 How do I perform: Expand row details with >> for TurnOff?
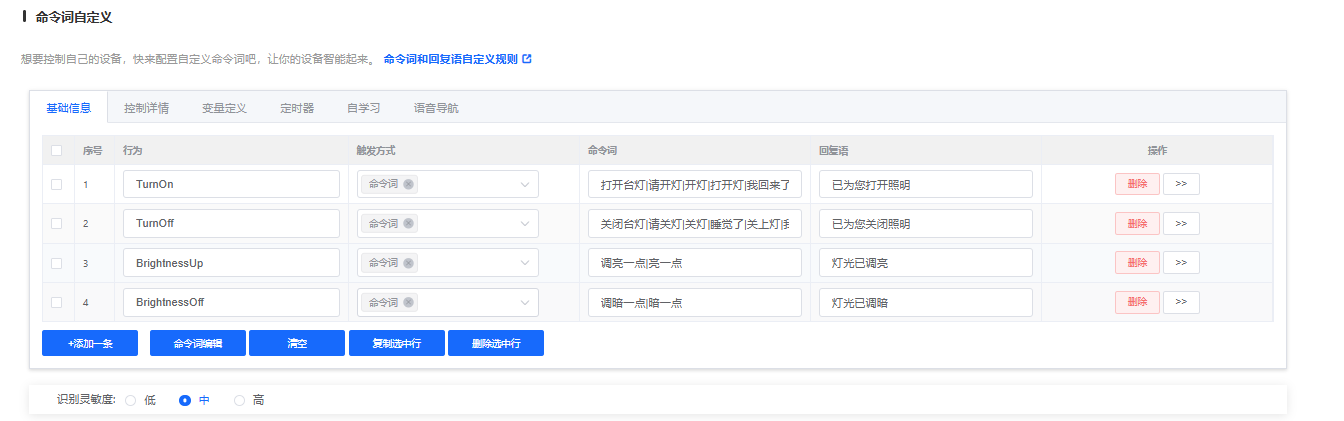(x=1181, y=223)
